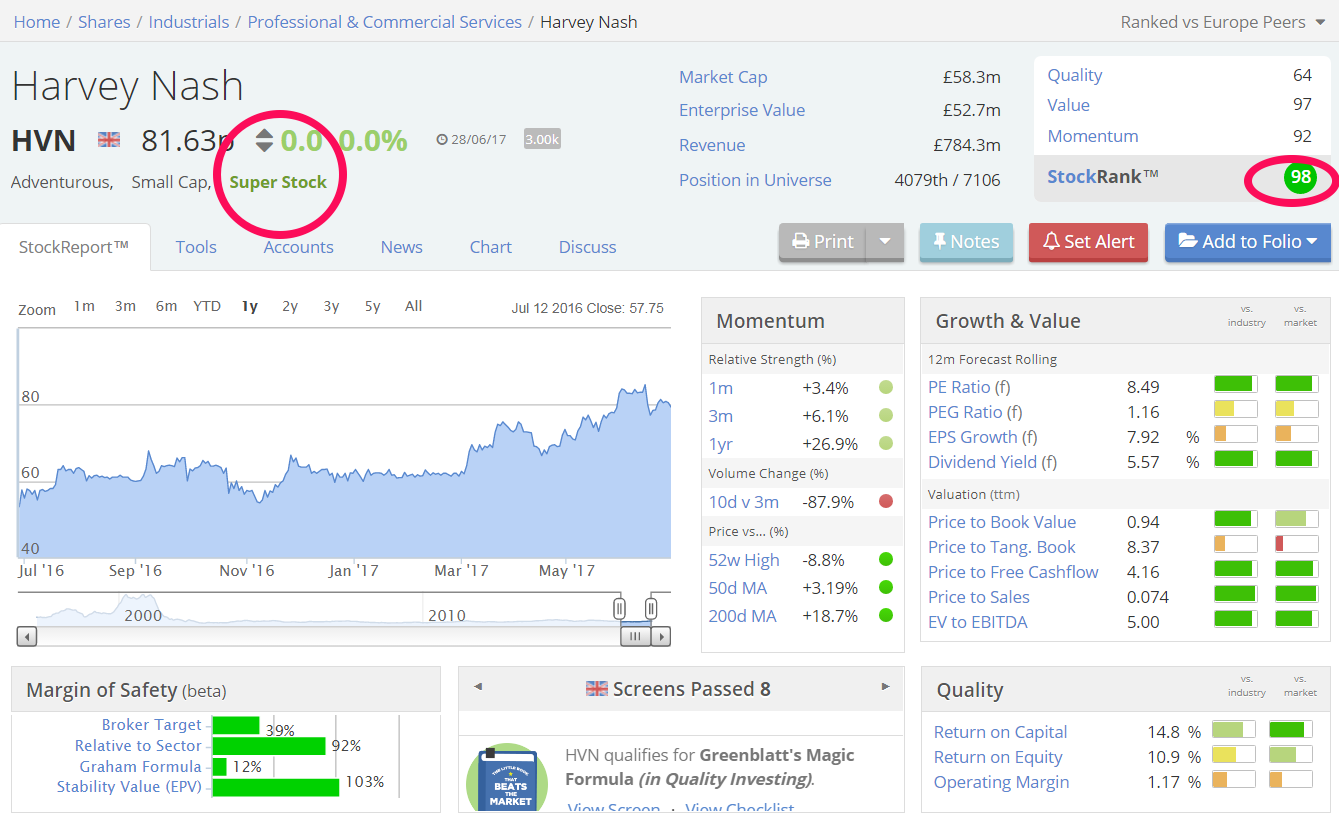The height and width of the screenshot is (823, 1339).
Task: Click the up-down price change arrows icon
Action: point(264,141)
